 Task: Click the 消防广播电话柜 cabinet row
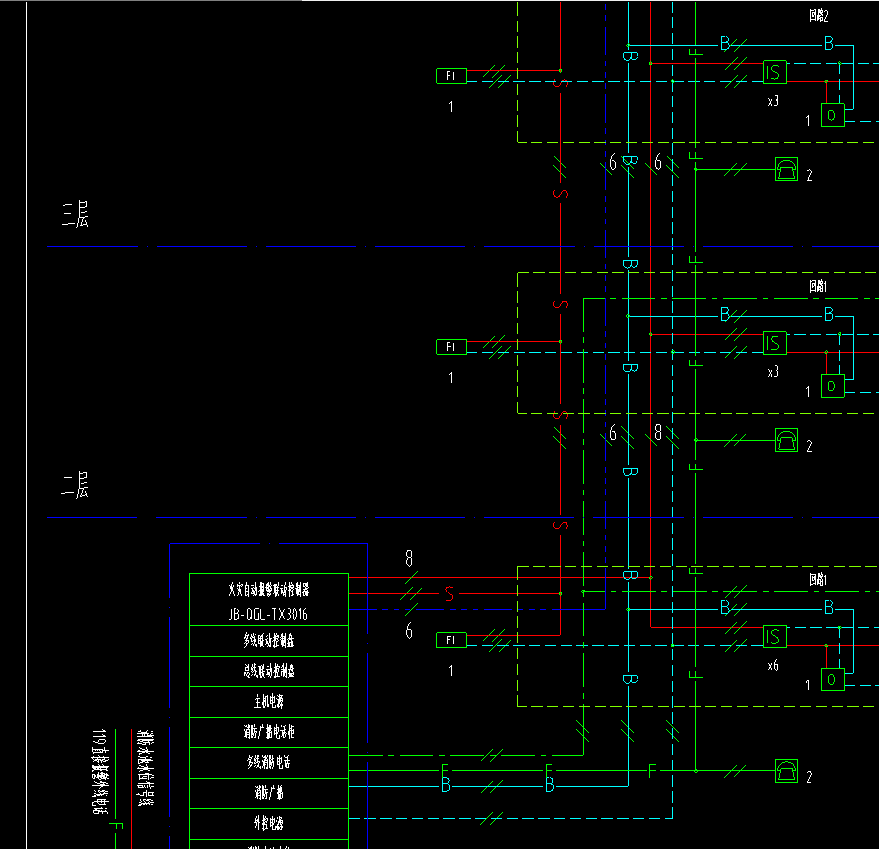pos(269,732)
